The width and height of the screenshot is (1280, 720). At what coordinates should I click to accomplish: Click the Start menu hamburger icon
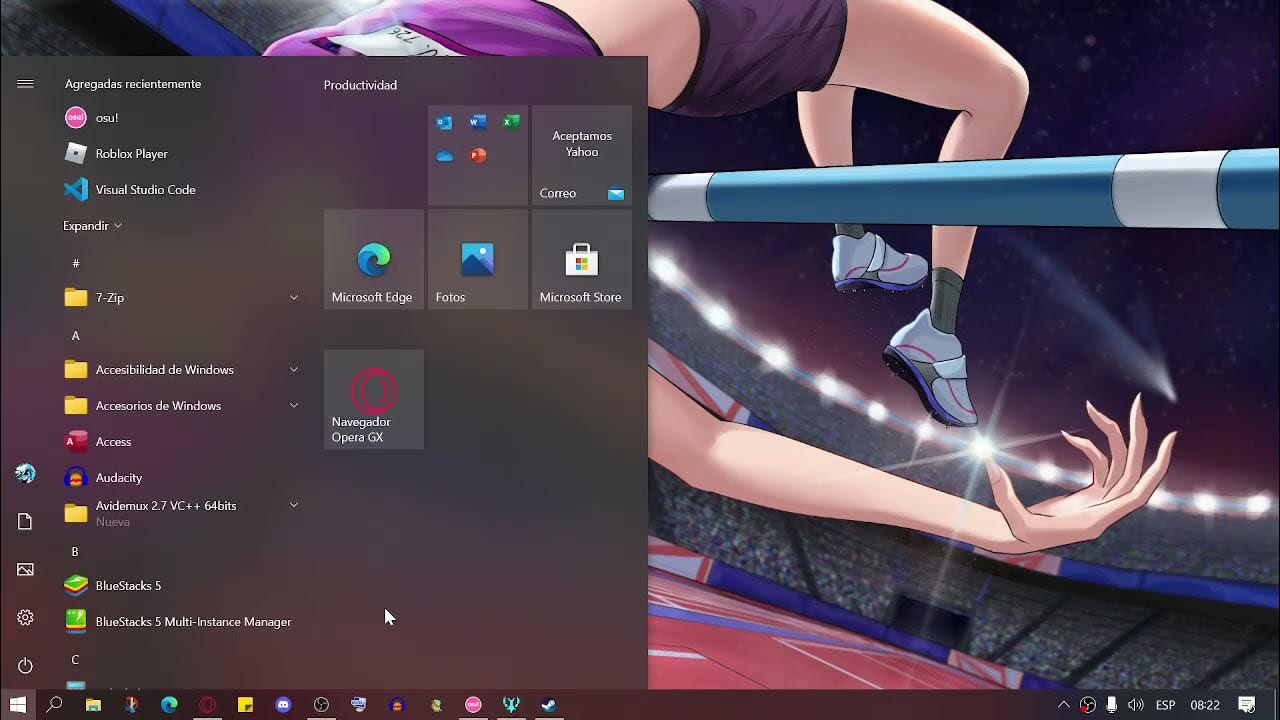coord(25,84)
